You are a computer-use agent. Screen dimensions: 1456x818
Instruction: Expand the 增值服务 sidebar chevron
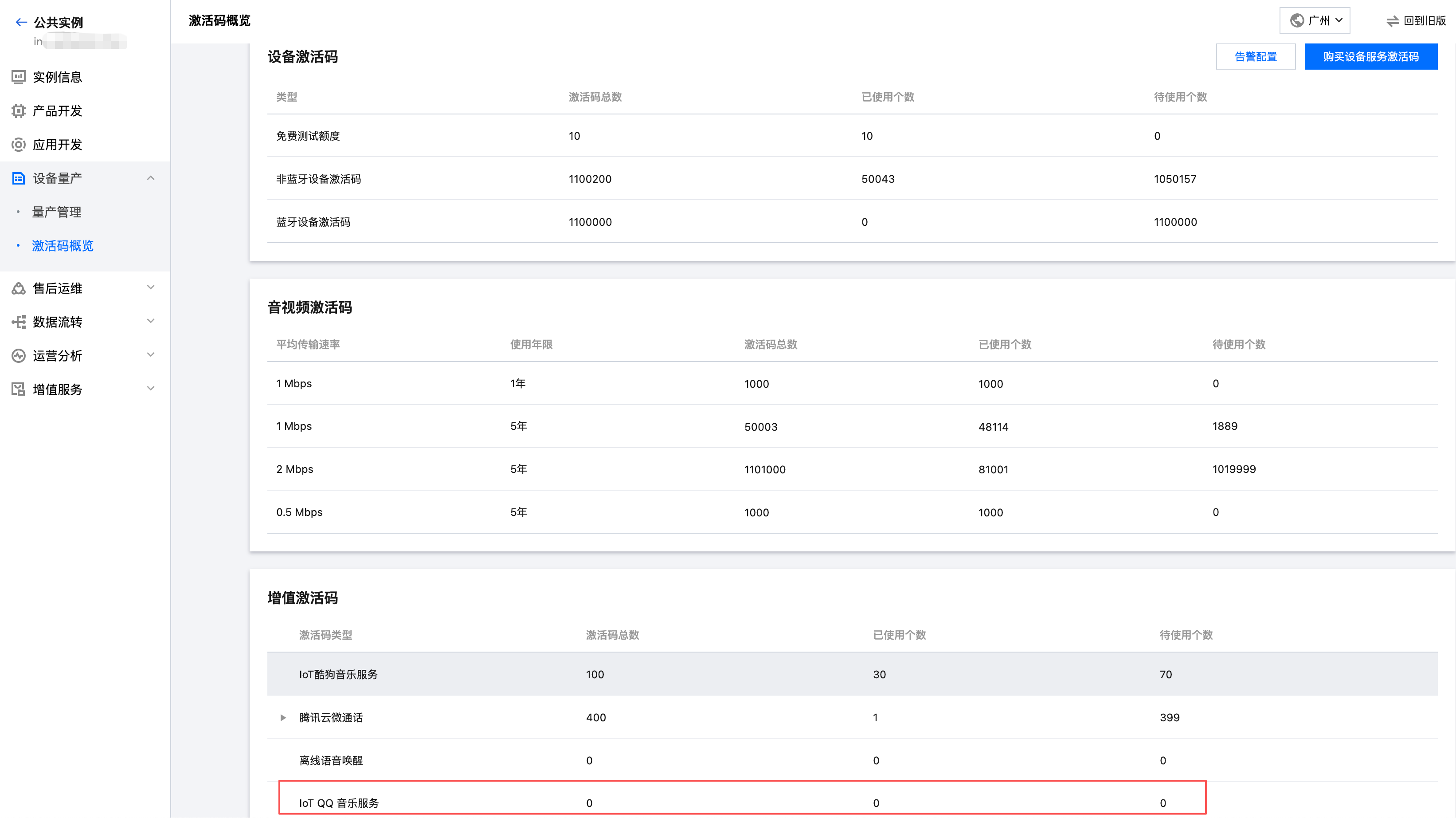pyautogui.click(x=150, y=389)
